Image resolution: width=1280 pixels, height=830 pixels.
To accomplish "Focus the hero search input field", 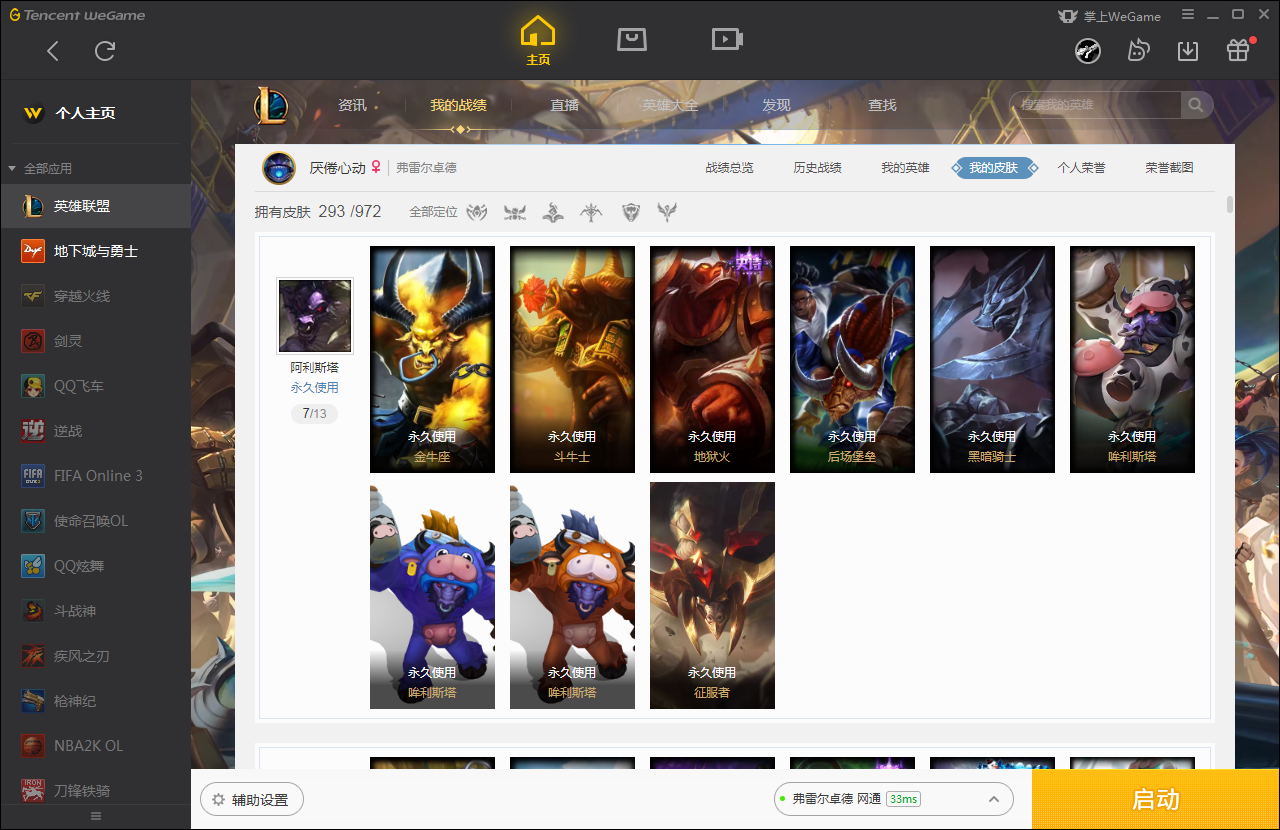I will 1096,105.
